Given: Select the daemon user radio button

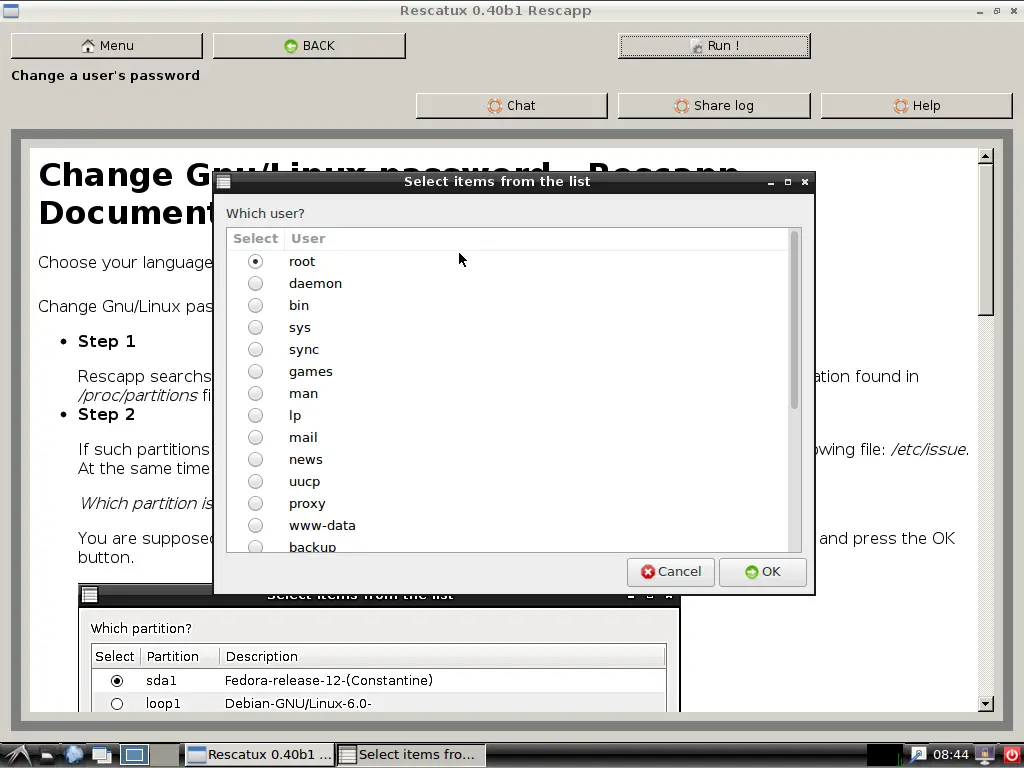Looking at the screenshot, I should coord(255,283).
